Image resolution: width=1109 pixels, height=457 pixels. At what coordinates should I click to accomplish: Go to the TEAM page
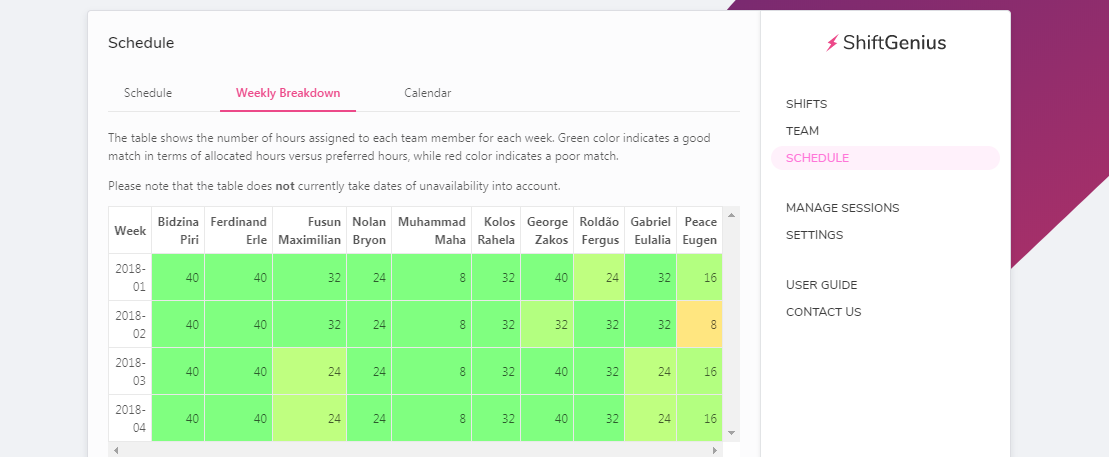pyautogui.click(x=802, y=131)
